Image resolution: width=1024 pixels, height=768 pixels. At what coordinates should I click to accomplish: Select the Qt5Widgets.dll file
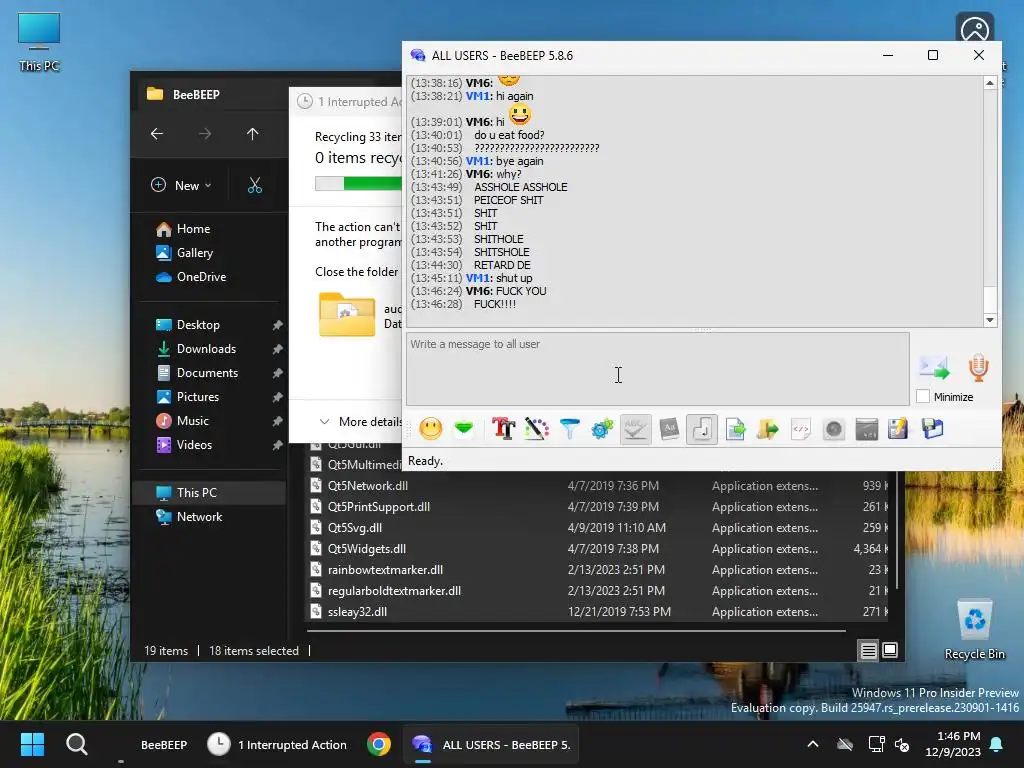[x=597, y=549]
